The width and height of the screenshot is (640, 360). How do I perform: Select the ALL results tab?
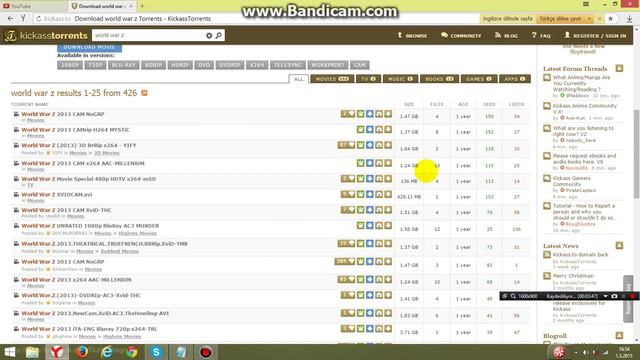[x=299, y=79]
